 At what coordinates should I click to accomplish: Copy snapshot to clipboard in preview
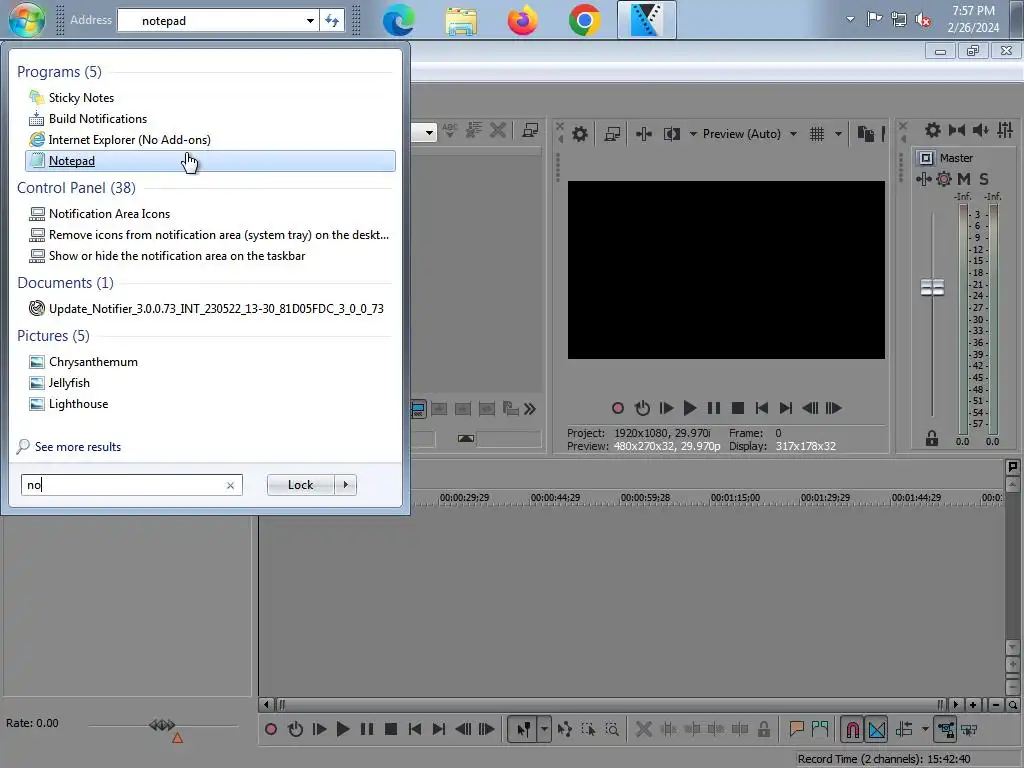[865, 134]
